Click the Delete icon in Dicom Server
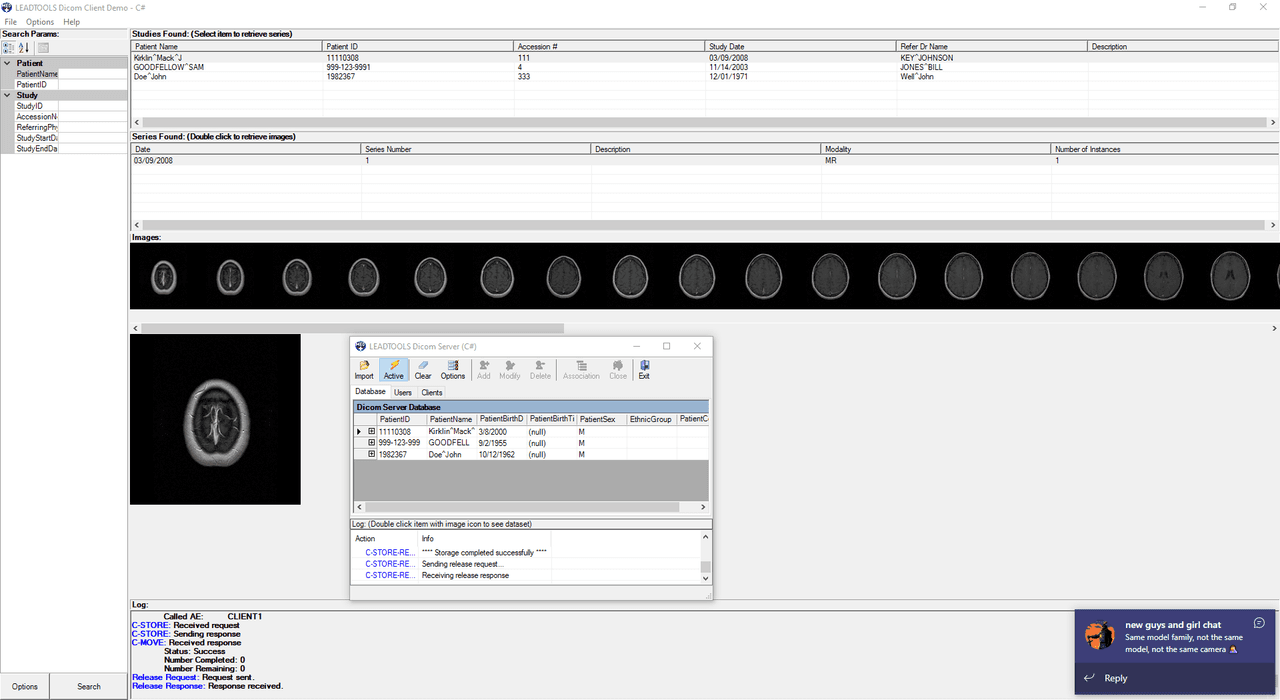 (540, 369)
